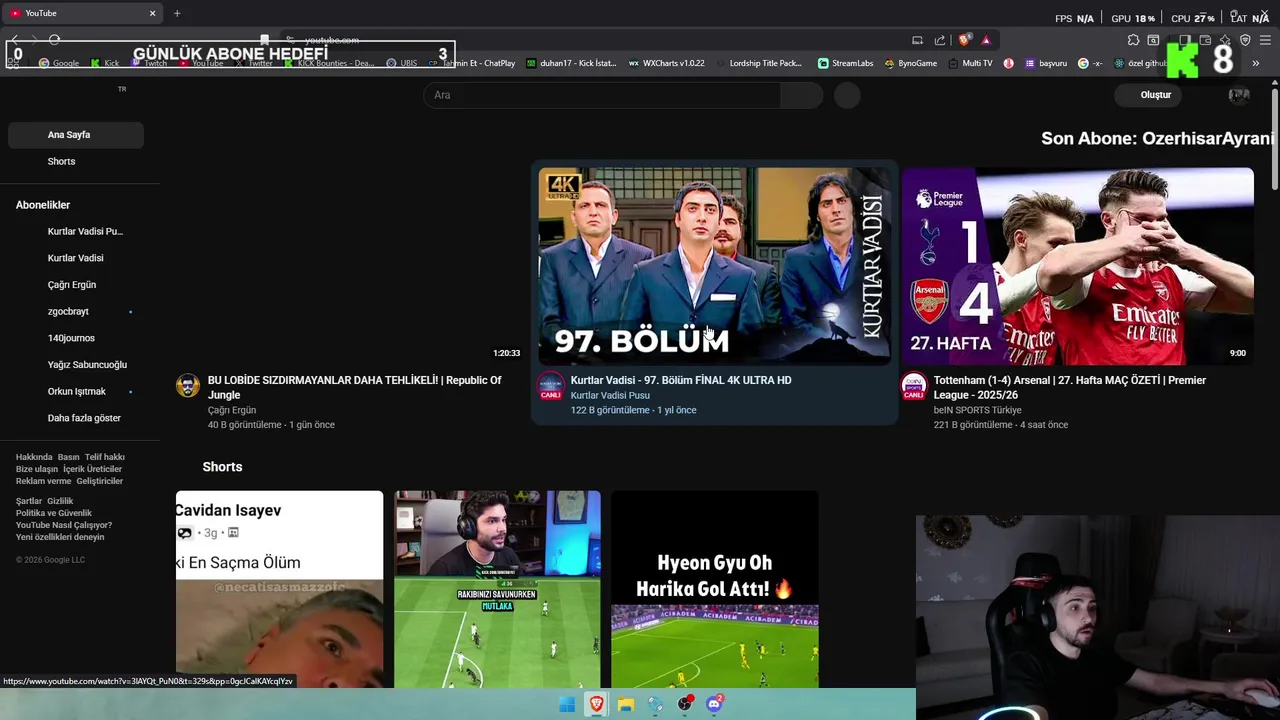
Task: Reload the current page
Action: point(54,40)
